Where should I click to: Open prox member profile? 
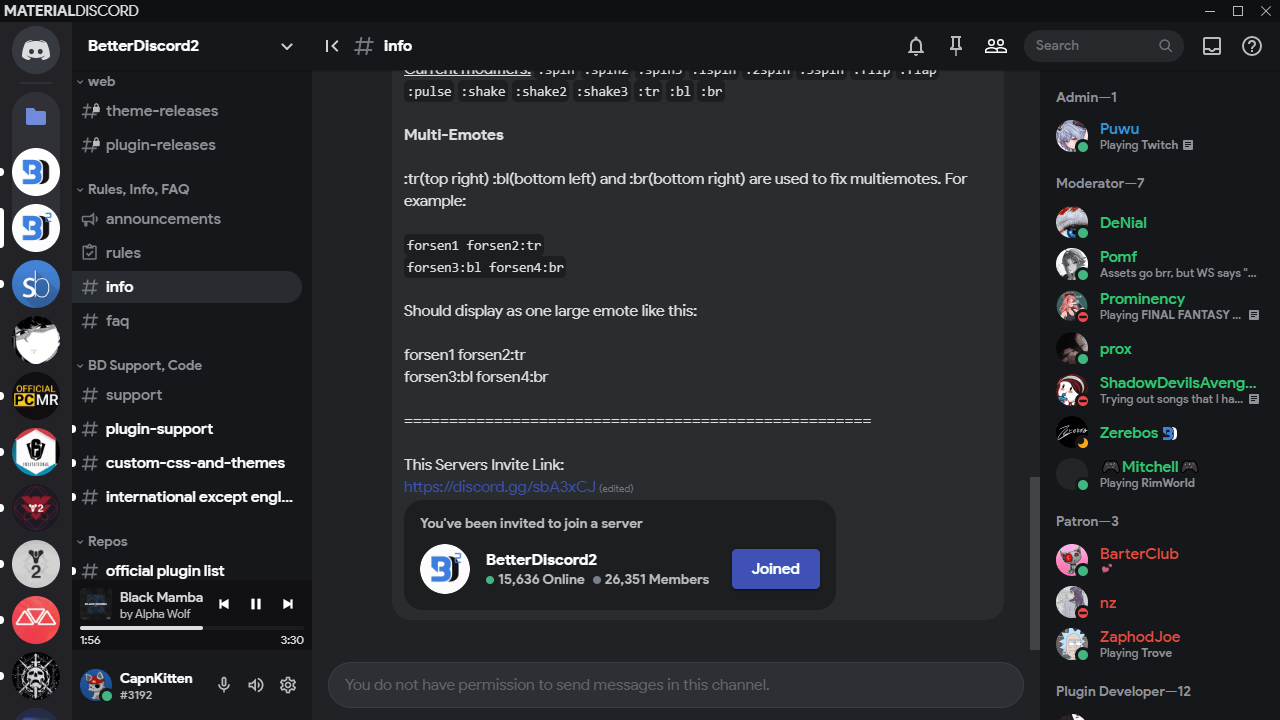(x=1156, y=348)
